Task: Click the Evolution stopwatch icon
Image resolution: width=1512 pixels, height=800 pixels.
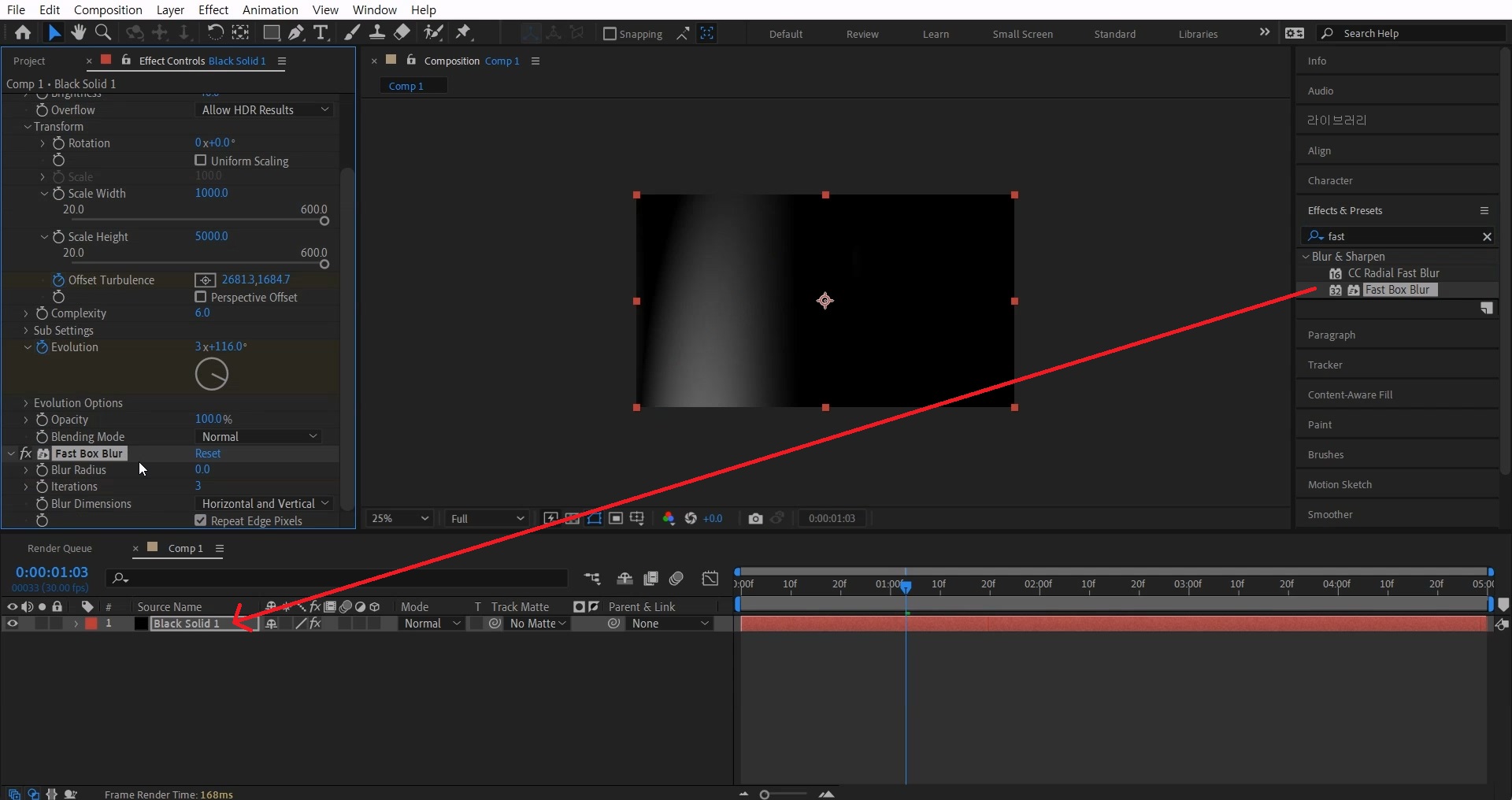Action: 43,347
